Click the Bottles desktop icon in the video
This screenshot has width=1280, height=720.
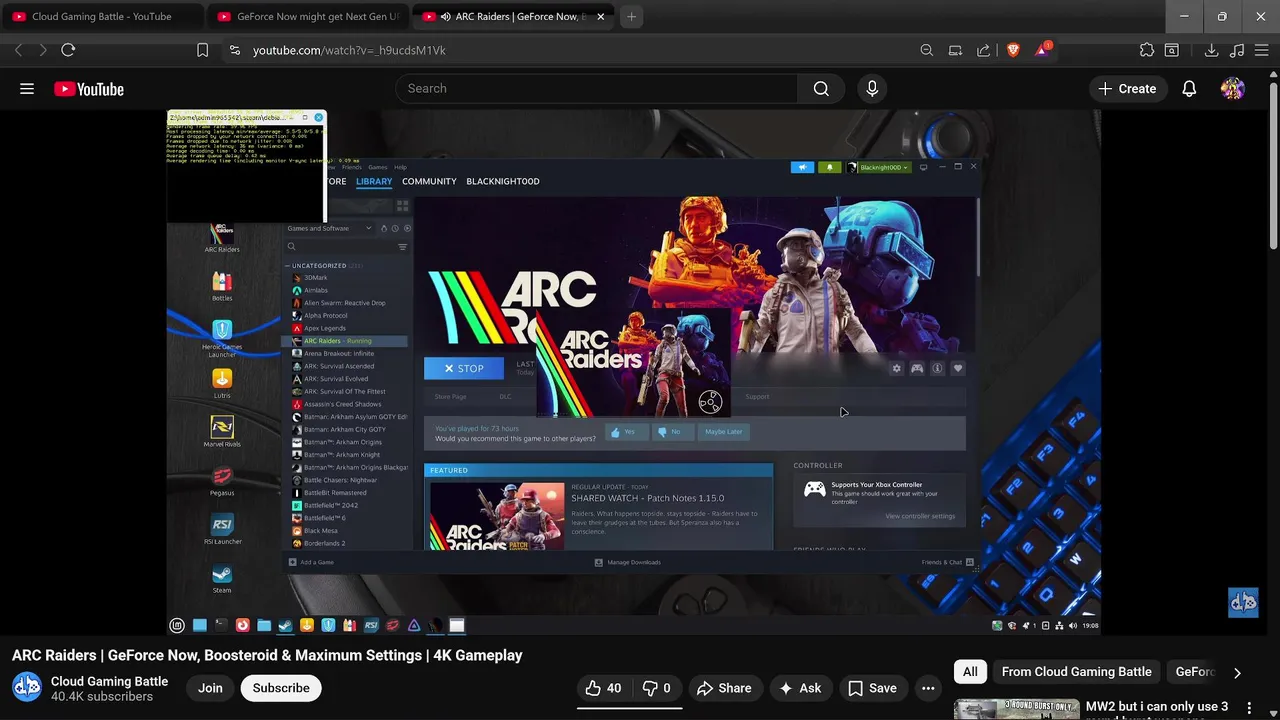[222, 287]
